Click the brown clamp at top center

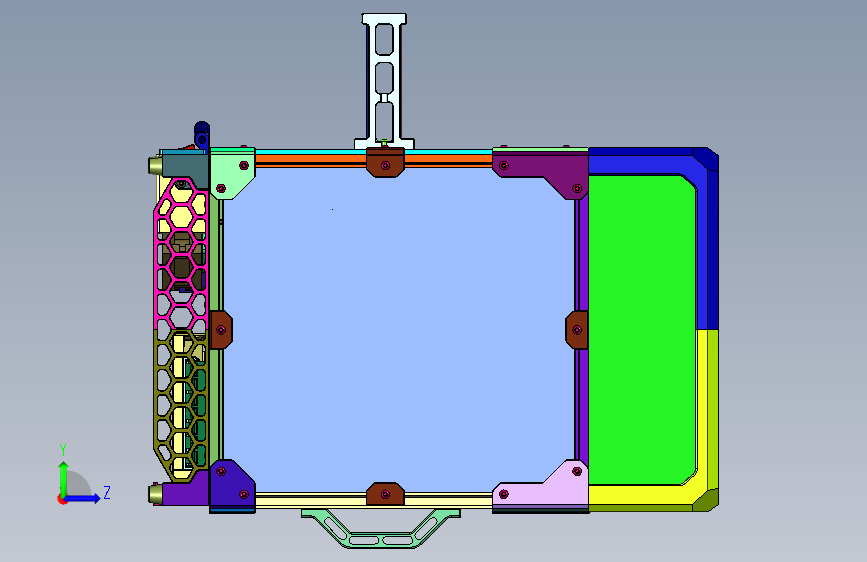click(385, 163)
